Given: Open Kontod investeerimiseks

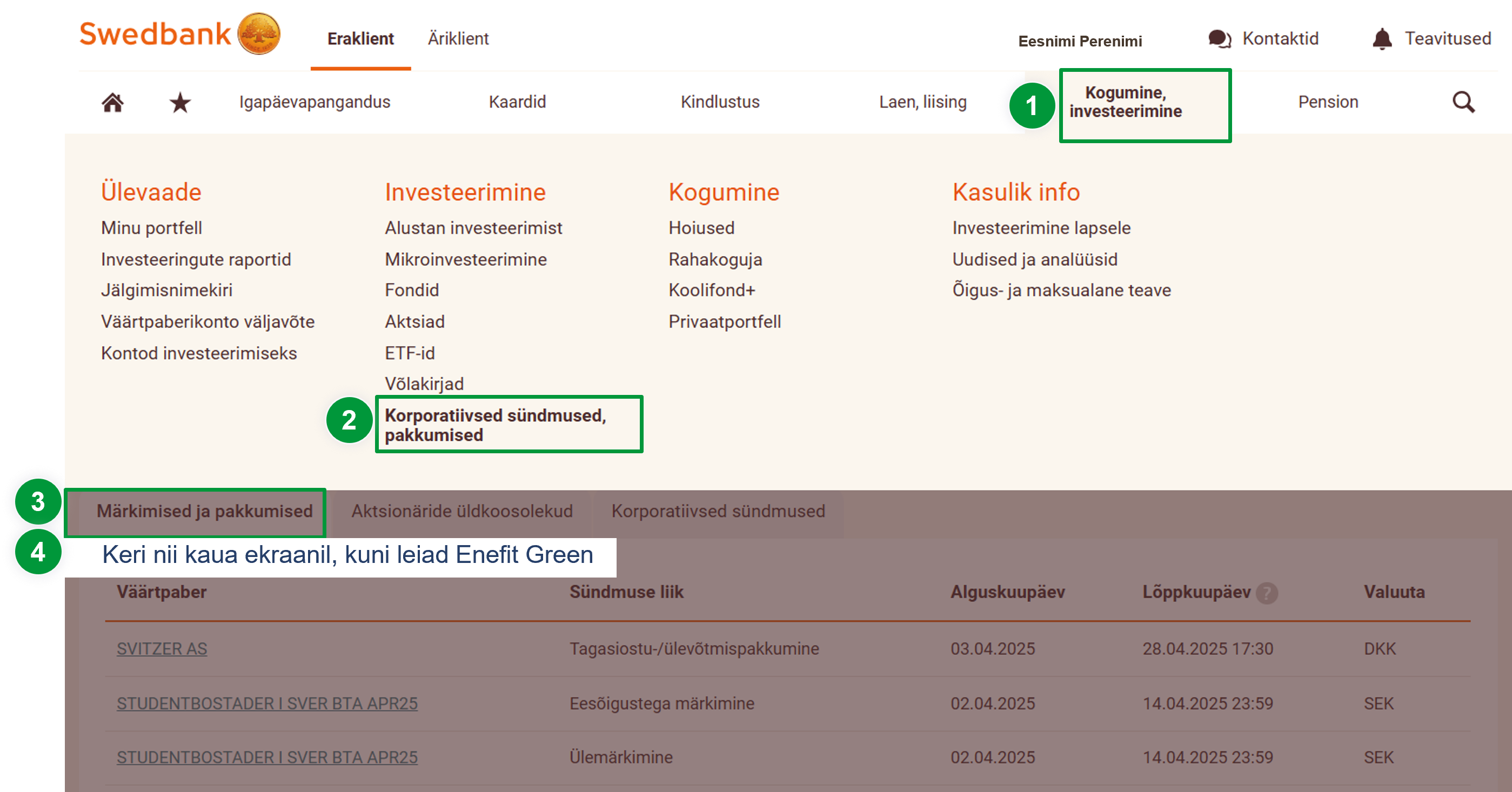Looking at the screenshot, I should 199,353.
